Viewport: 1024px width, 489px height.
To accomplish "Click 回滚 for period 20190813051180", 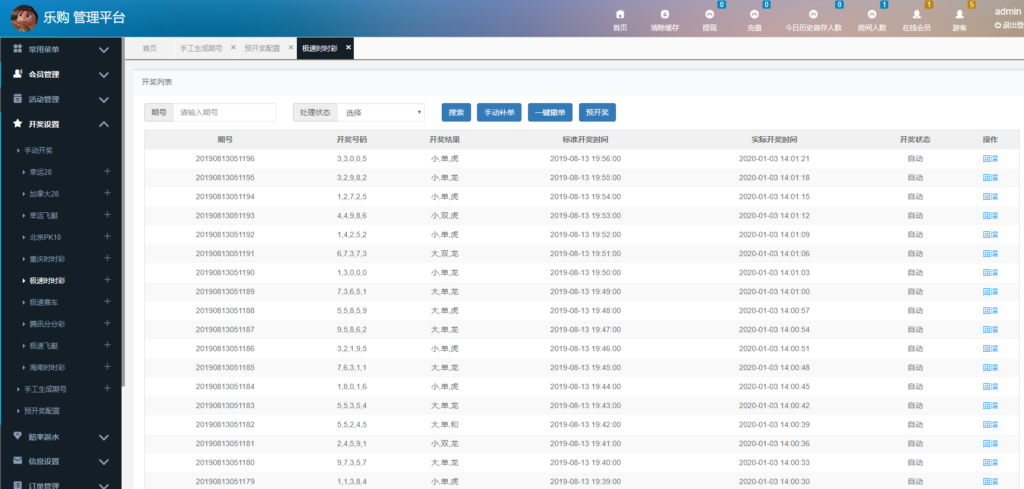I will (990, 462).
